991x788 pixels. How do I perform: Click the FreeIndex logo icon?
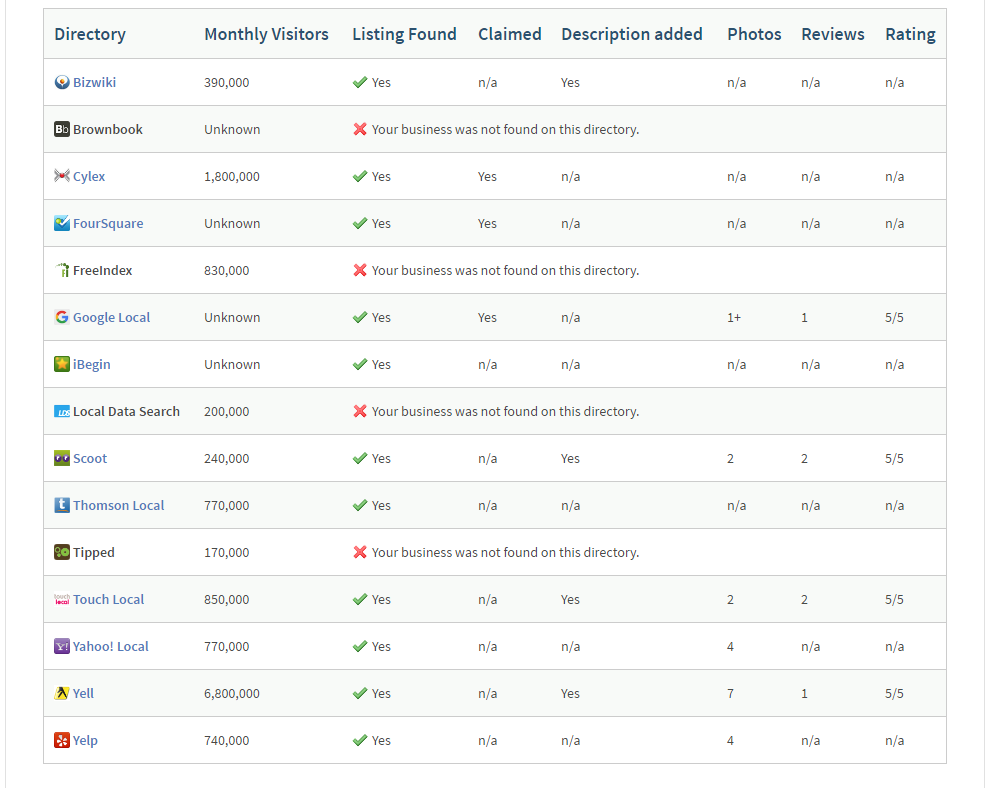click(61, 270)
